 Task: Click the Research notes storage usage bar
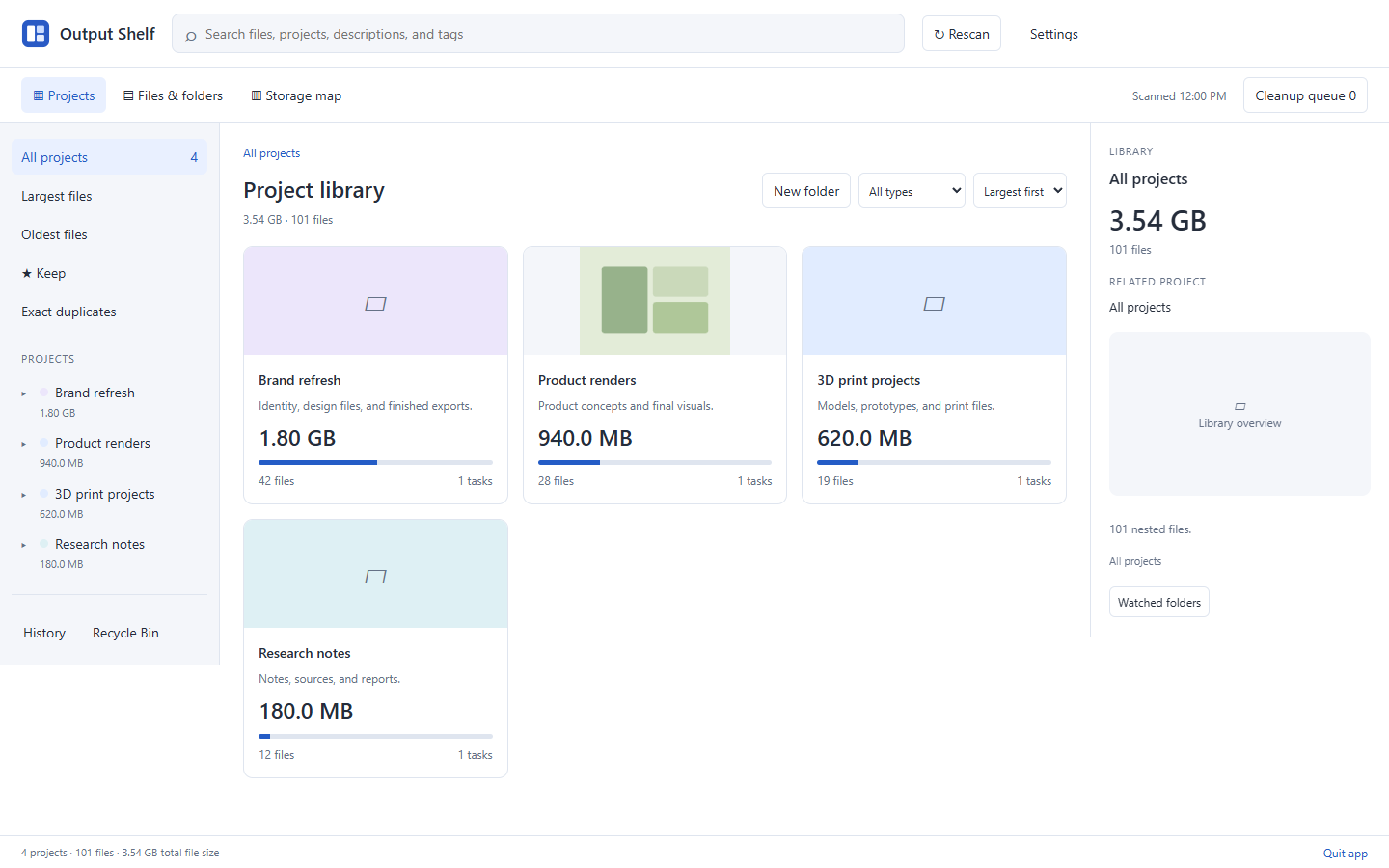375,736
